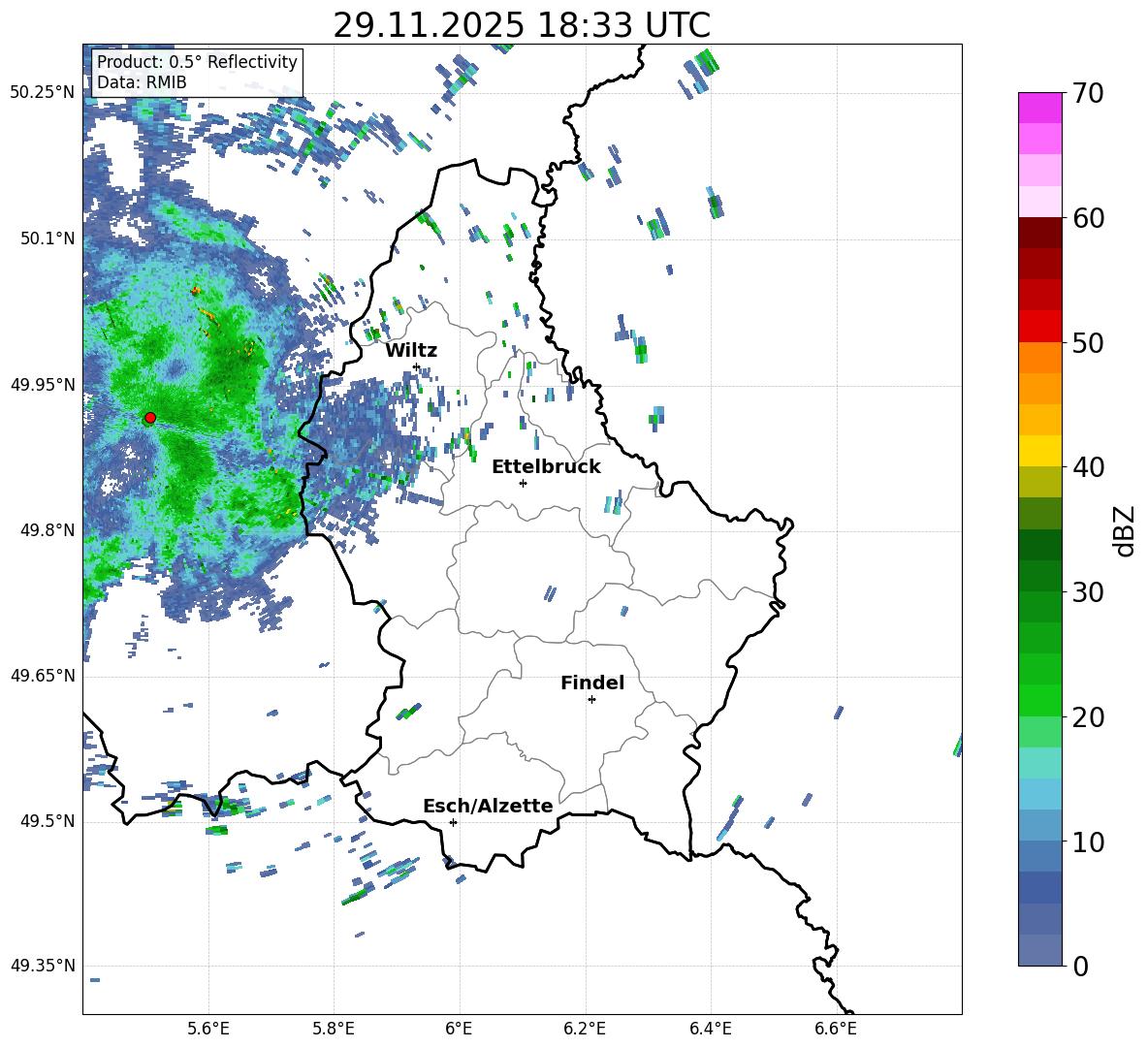Click the Findel station cross marker
Image resolution: width=1148 pixels, height=1048 pixels.
coord(591,700)
